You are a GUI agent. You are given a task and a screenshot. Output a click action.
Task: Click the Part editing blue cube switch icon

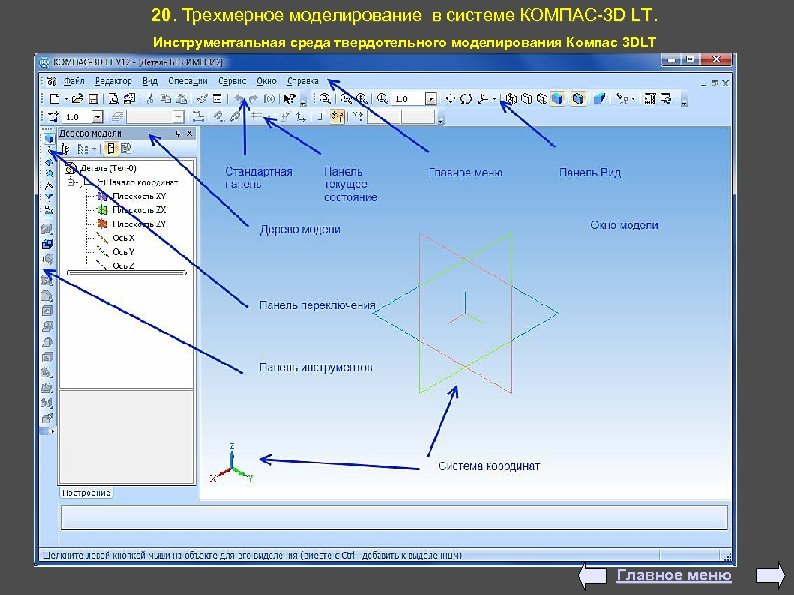pos(49,138)
